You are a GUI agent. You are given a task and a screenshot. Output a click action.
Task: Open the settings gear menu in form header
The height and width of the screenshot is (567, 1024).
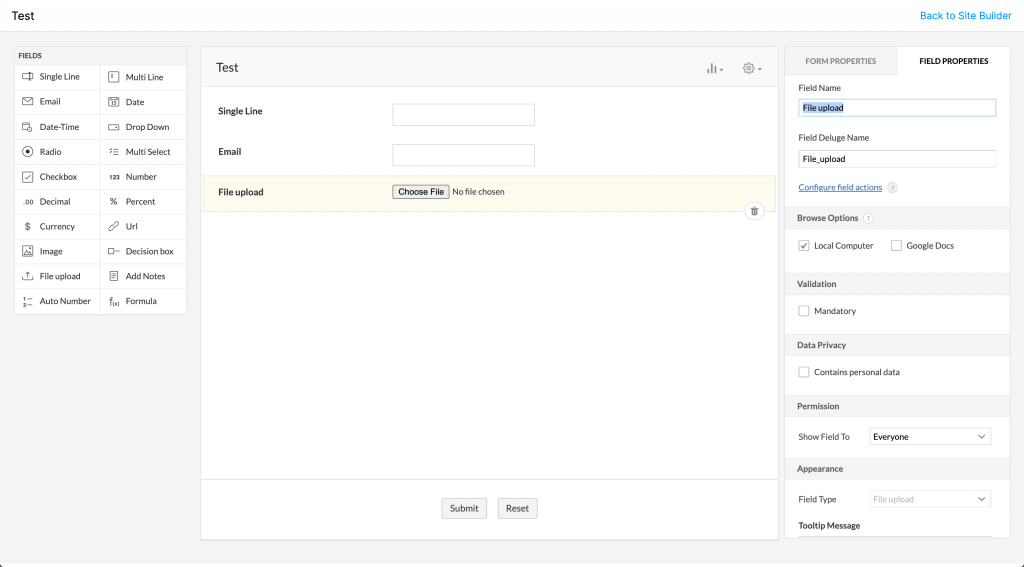coord(751,68)
